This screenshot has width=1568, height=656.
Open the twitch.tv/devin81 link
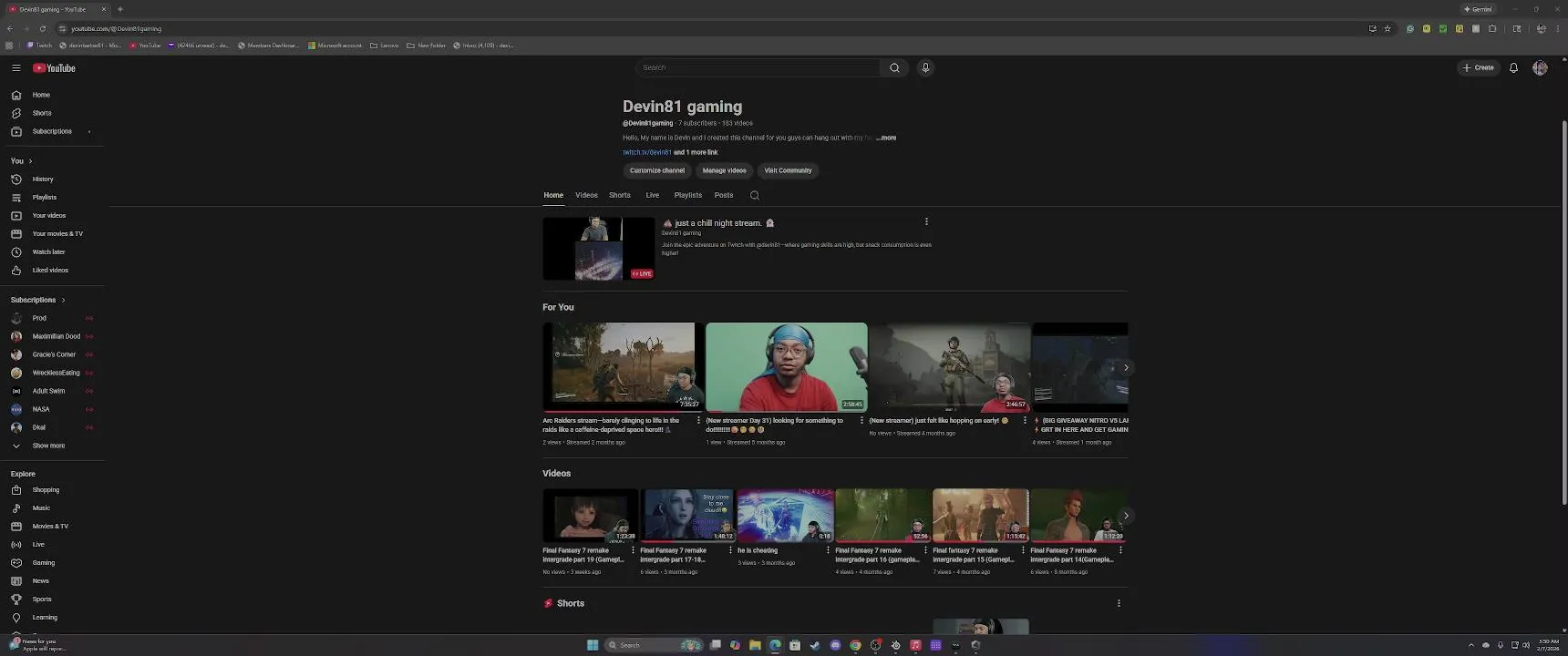tap(647, 152)
